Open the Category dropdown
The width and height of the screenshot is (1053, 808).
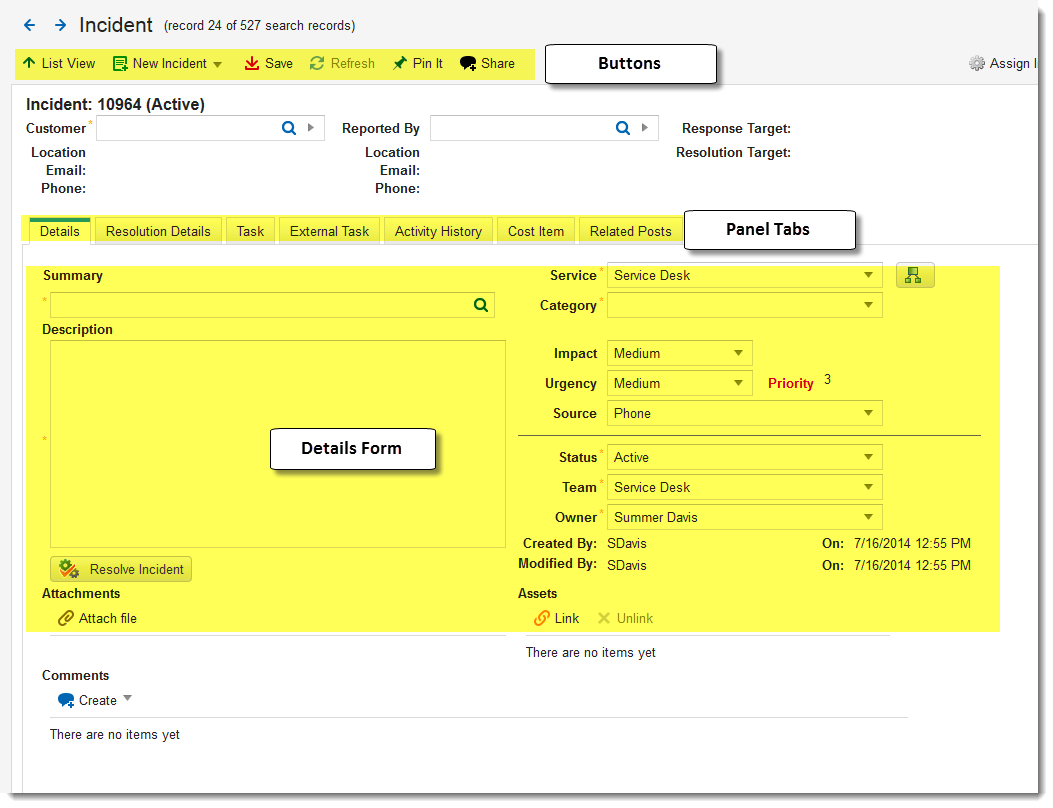744,305
